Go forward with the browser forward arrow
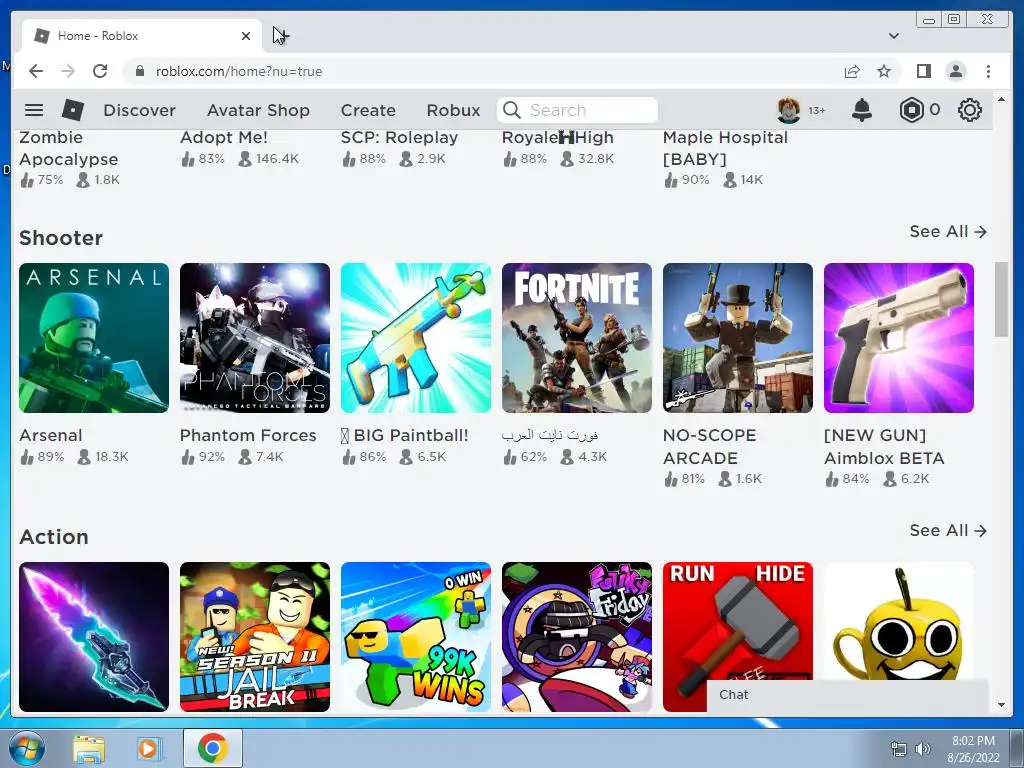This screenshot has width=1024, height=768. coord(68,71)
